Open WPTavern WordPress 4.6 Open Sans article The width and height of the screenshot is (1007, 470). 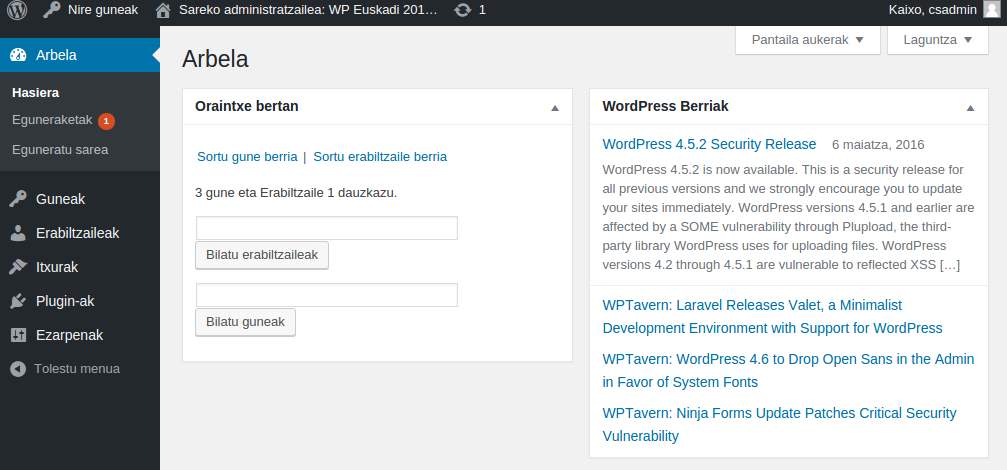tap(789, 370)
